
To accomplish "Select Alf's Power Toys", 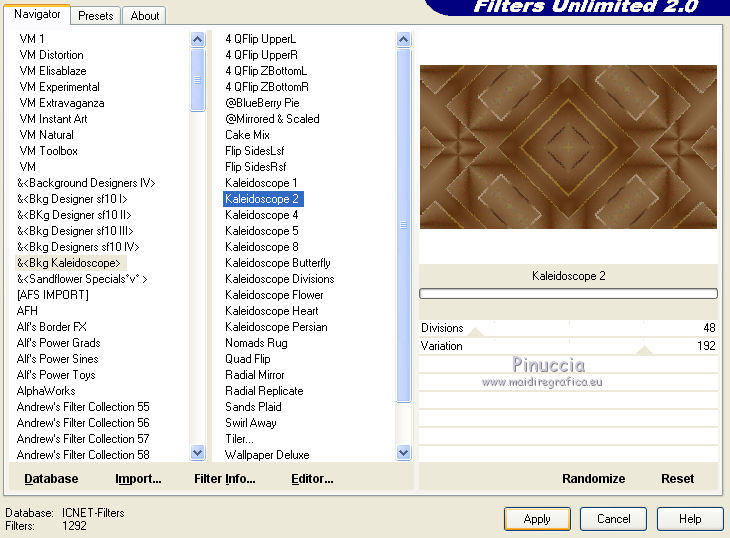I will [56, 375].
